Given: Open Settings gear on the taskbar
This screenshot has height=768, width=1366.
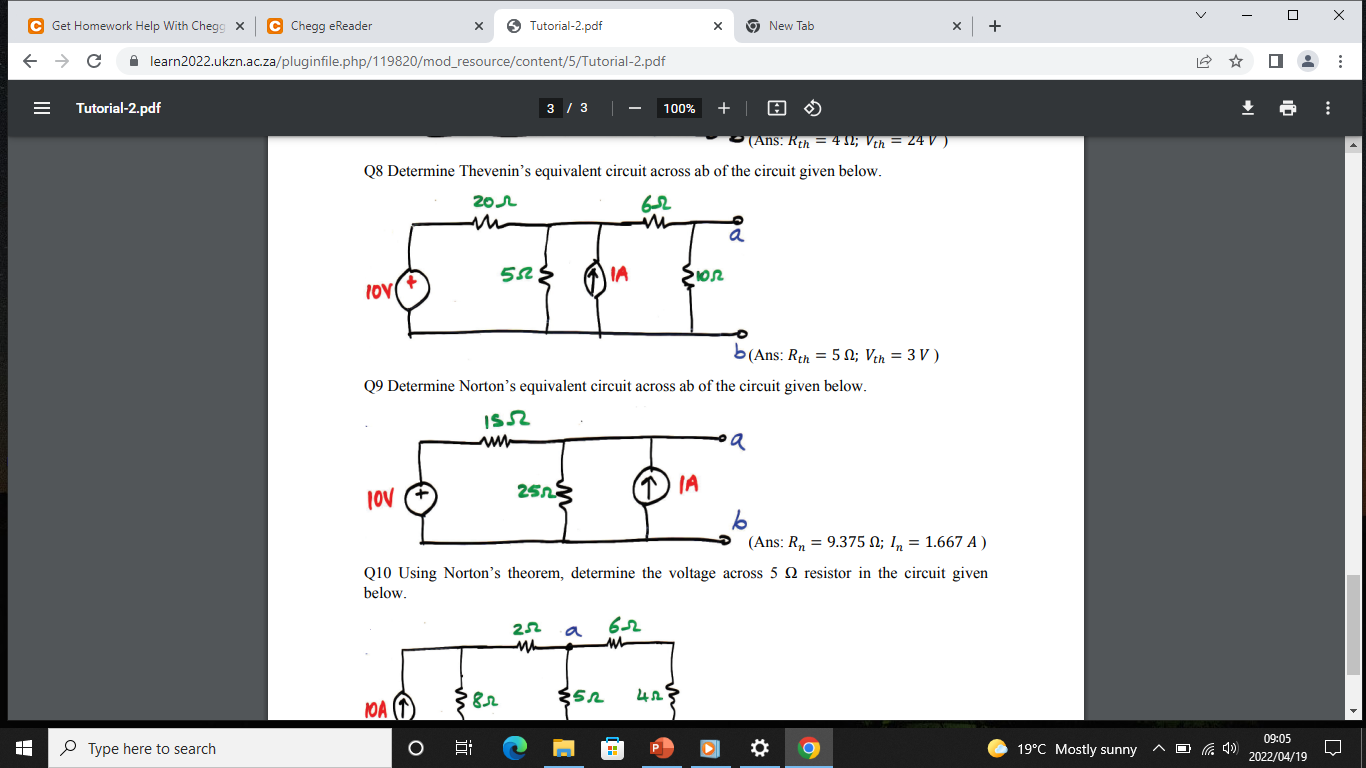Looking at the screenshot, I should tap(759, 748).
